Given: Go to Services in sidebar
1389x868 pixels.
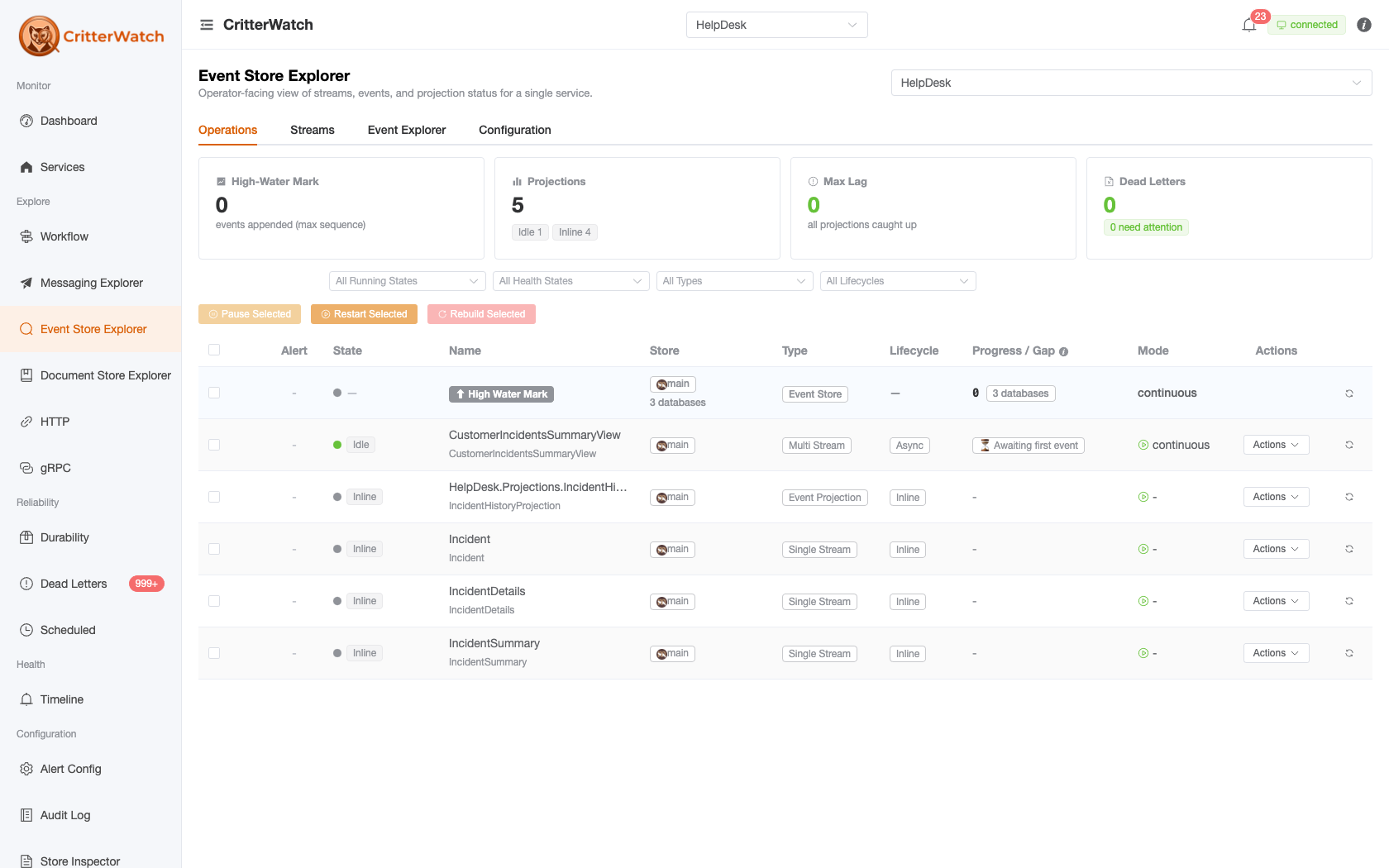Looking at the screenshot, I should [x=90, y=167].
